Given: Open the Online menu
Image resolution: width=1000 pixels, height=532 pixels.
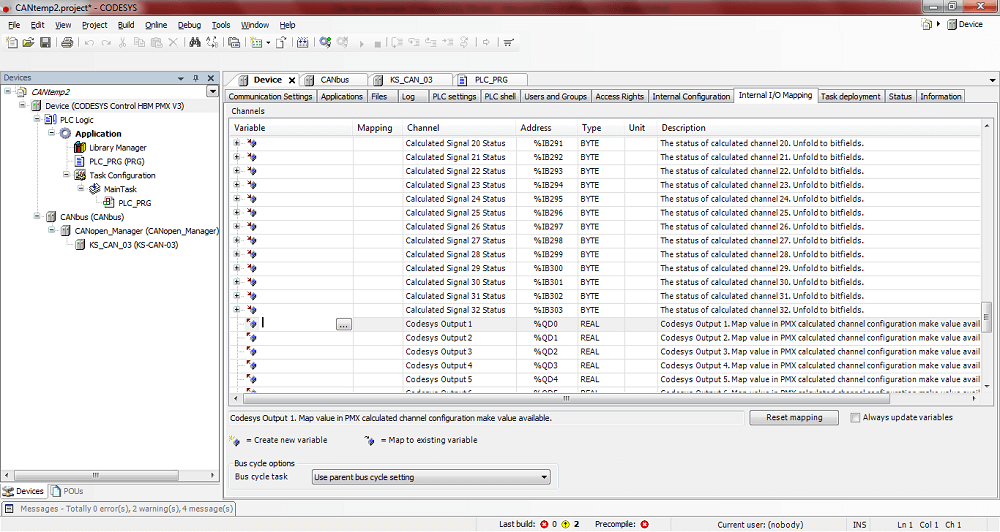Looking at the screenshot, I should click(x=156, y=25).
